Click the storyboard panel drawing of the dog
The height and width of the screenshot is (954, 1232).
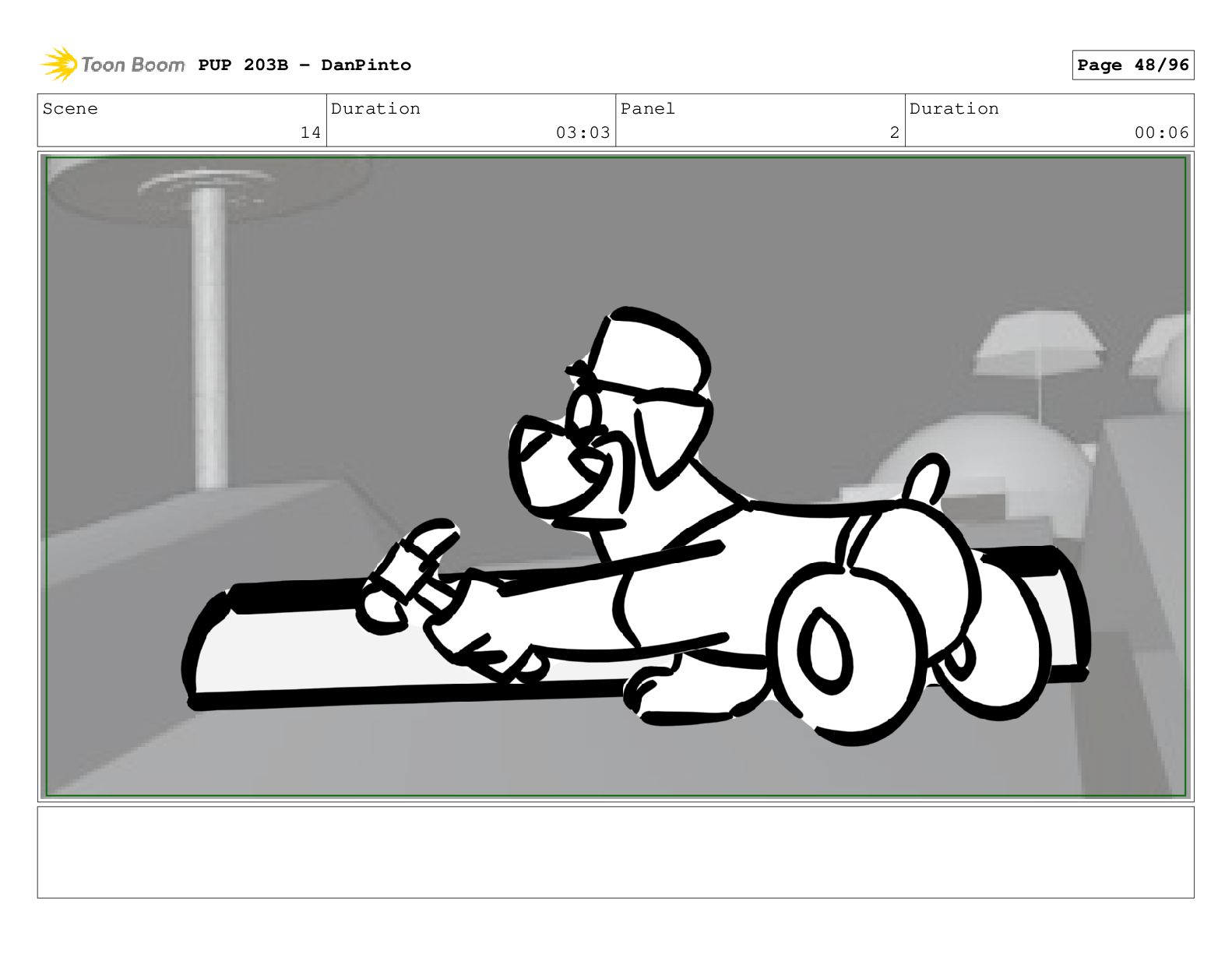click(615, 477)
